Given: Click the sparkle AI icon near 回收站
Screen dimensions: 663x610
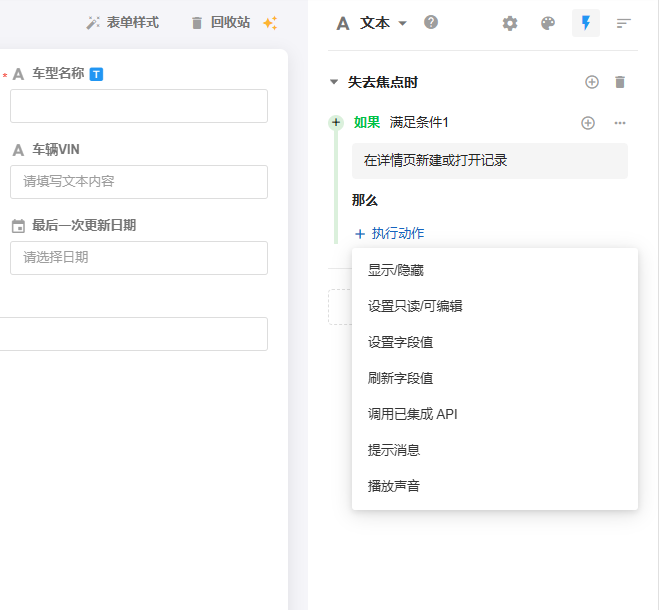Looking at the screenshot, I should click(x=270, y=23).
